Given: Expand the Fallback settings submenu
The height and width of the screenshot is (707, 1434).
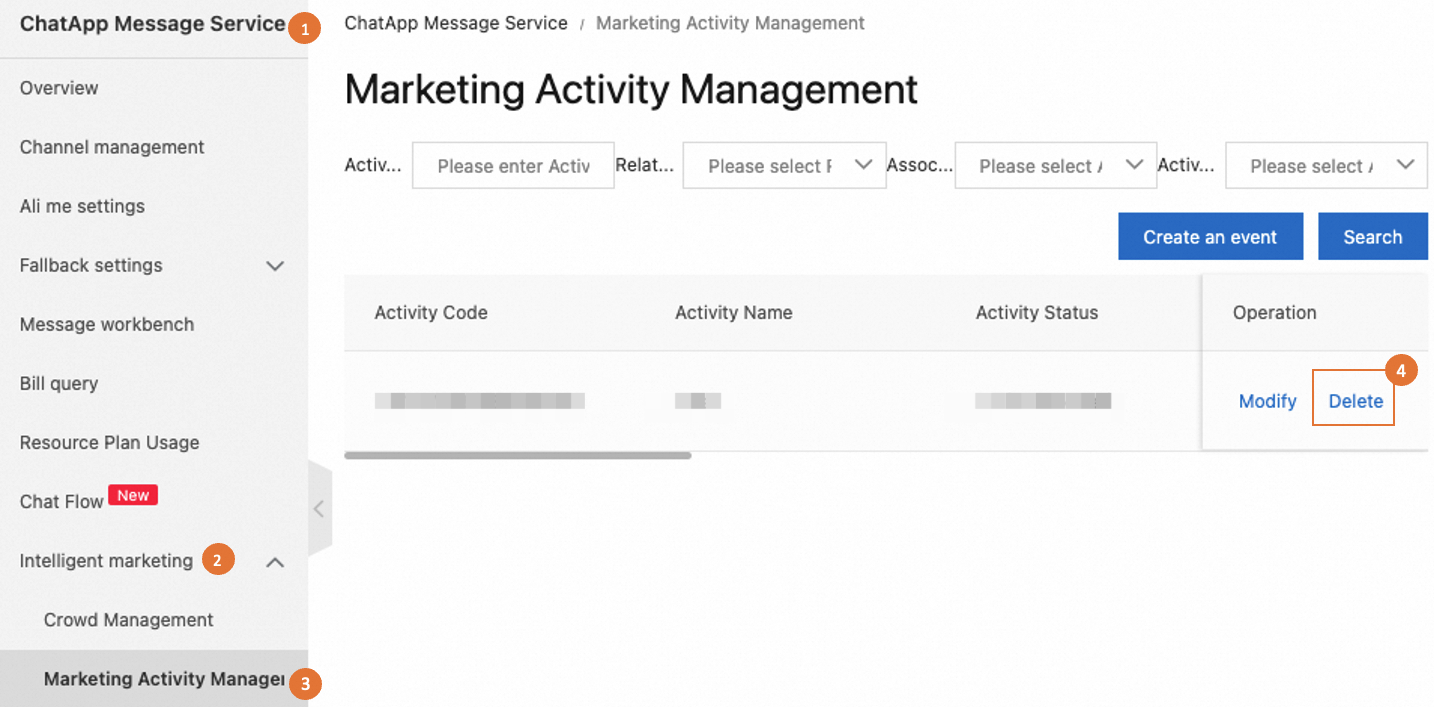Looking at the screenshot, I should pos(275,266).
